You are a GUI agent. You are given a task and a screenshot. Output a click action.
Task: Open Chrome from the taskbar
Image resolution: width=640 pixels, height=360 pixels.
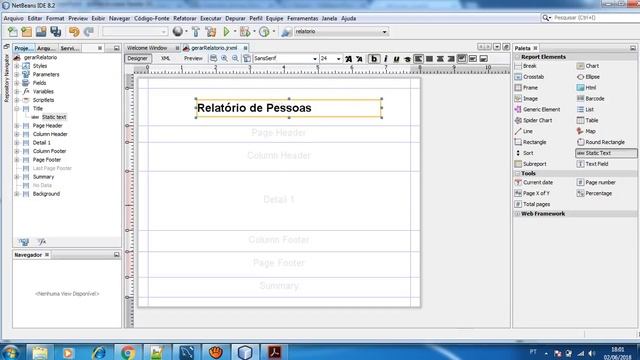(127, 352)
